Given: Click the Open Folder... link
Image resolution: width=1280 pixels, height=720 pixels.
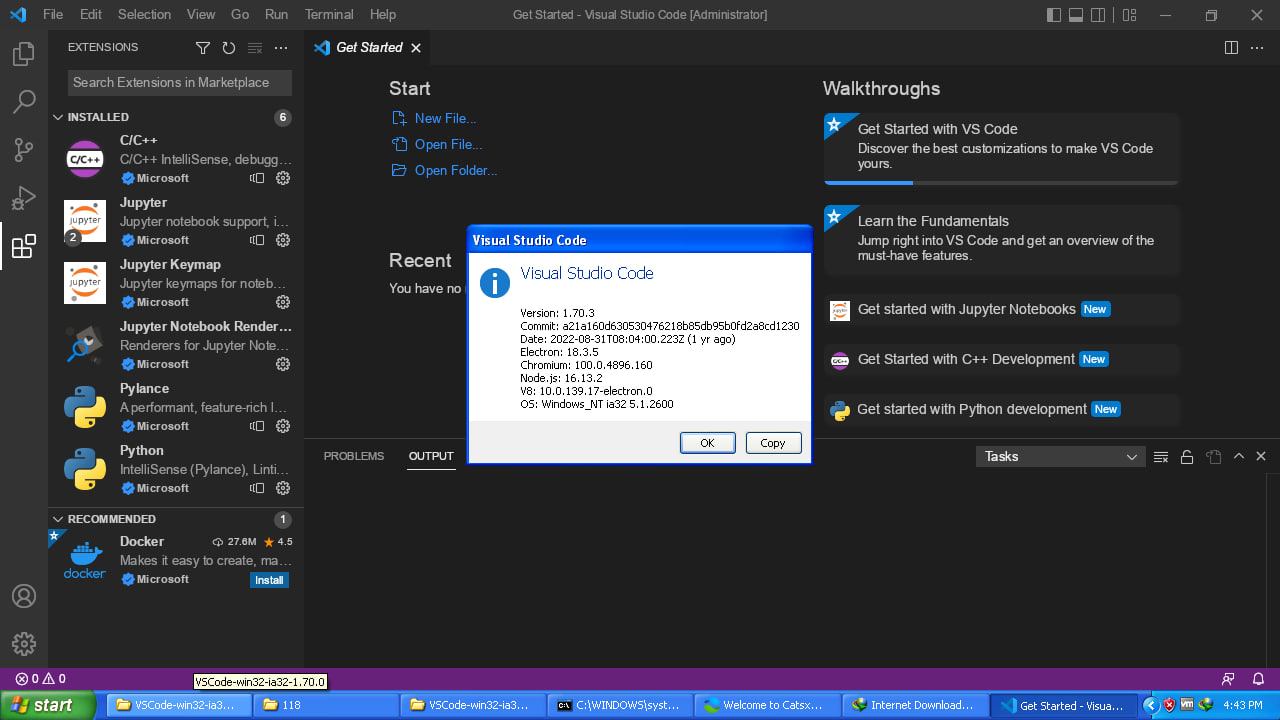Looking at the screenshot, I should [456, 170].
